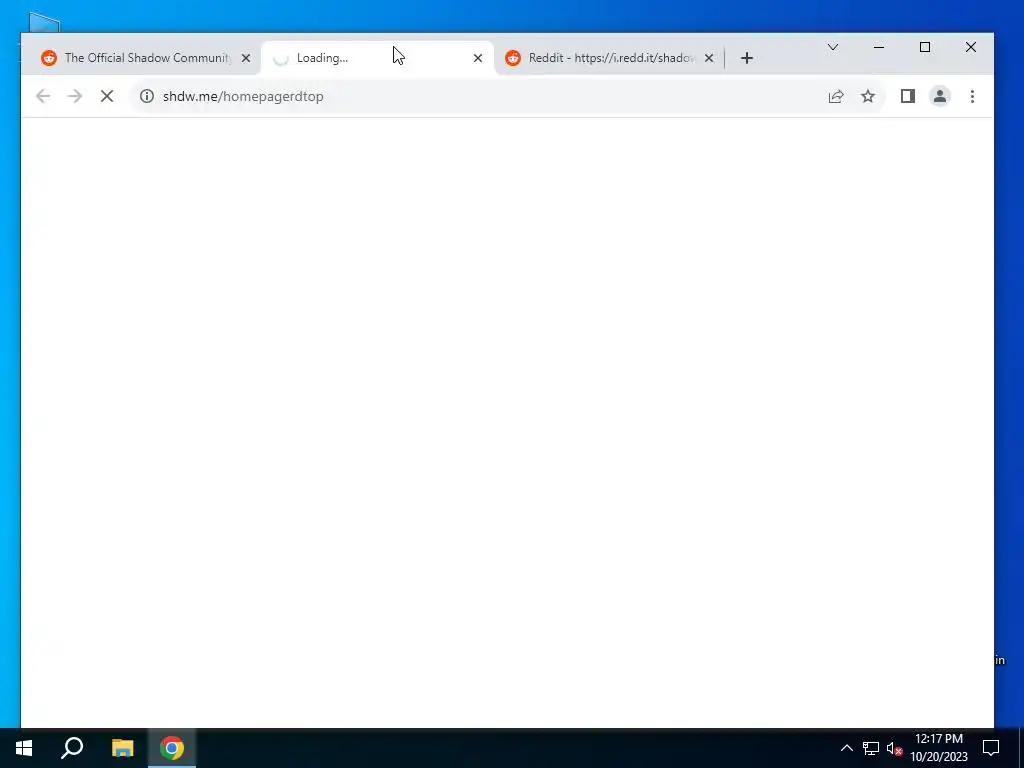This screenshot has width=1024, height=768.
Task: Close the Loading tab
Action: (477, 58)
